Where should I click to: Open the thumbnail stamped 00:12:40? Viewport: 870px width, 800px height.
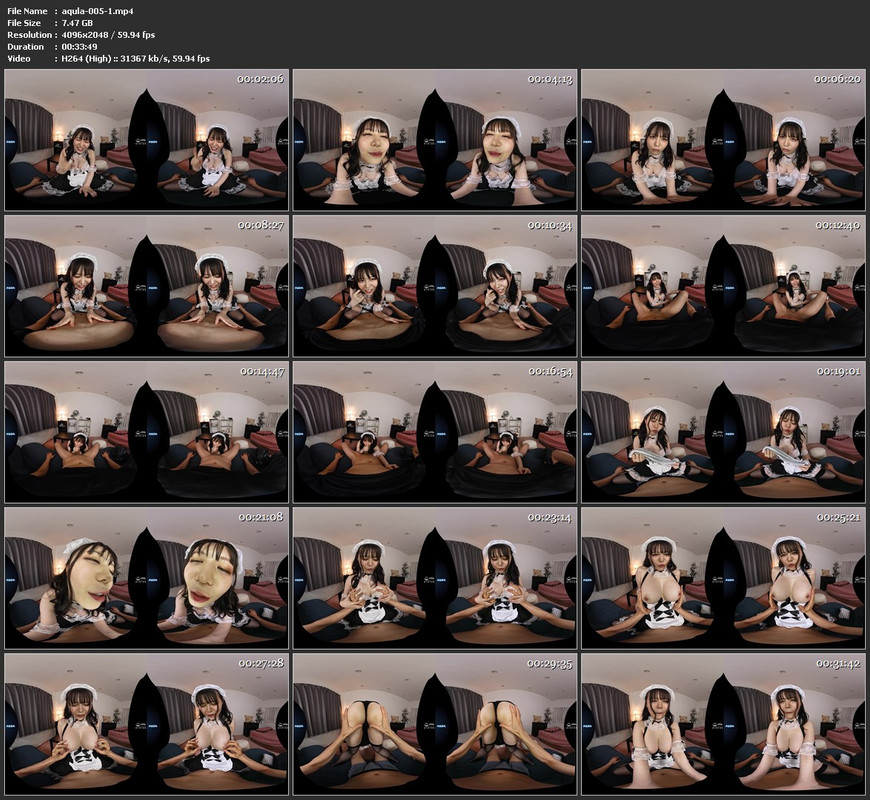pyautogui.click(x=724, y=286)
